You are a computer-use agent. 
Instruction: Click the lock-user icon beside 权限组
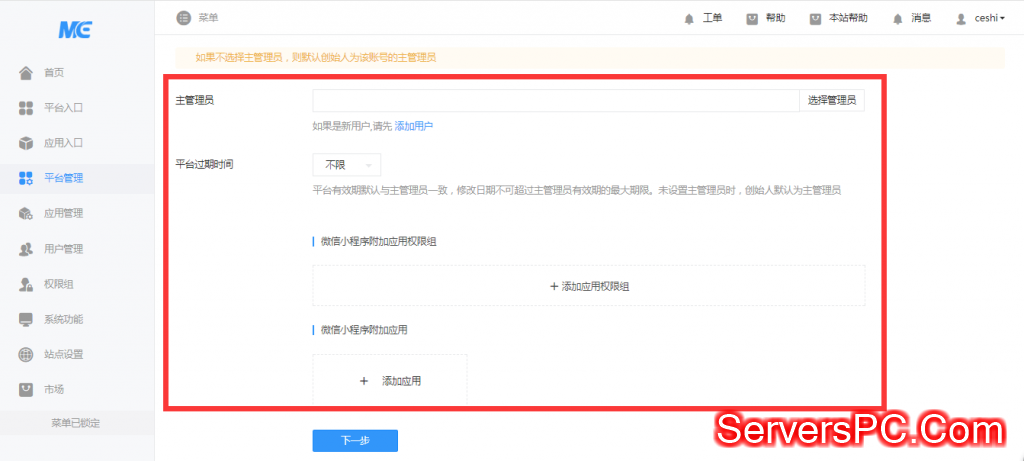tap(25, 284)
